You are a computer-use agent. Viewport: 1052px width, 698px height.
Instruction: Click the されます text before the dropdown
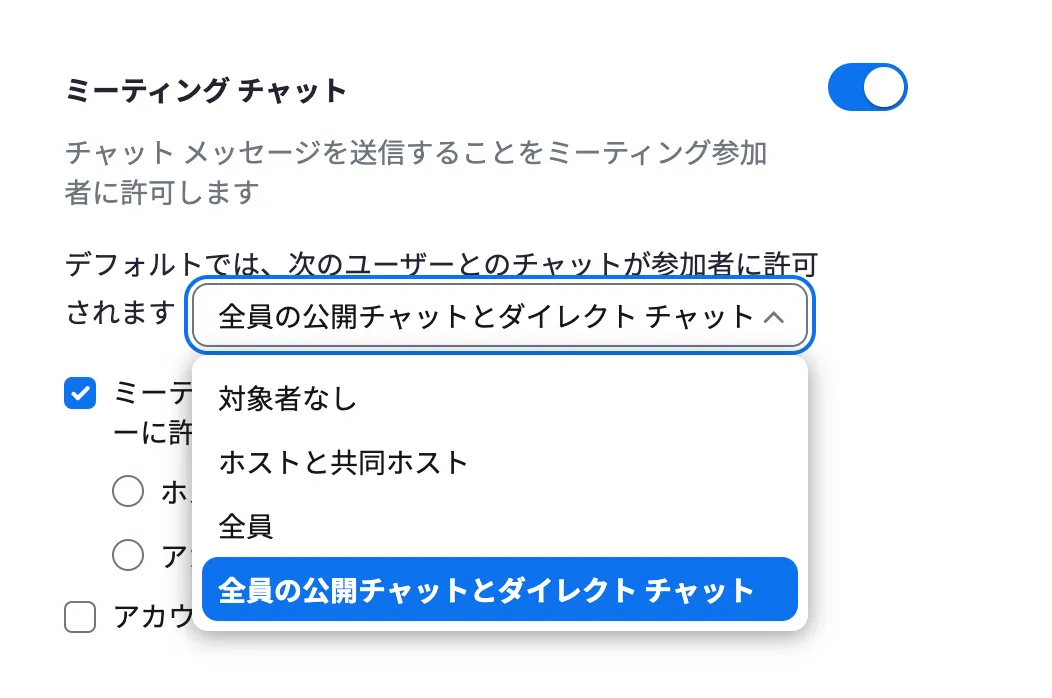pos(121,312)
